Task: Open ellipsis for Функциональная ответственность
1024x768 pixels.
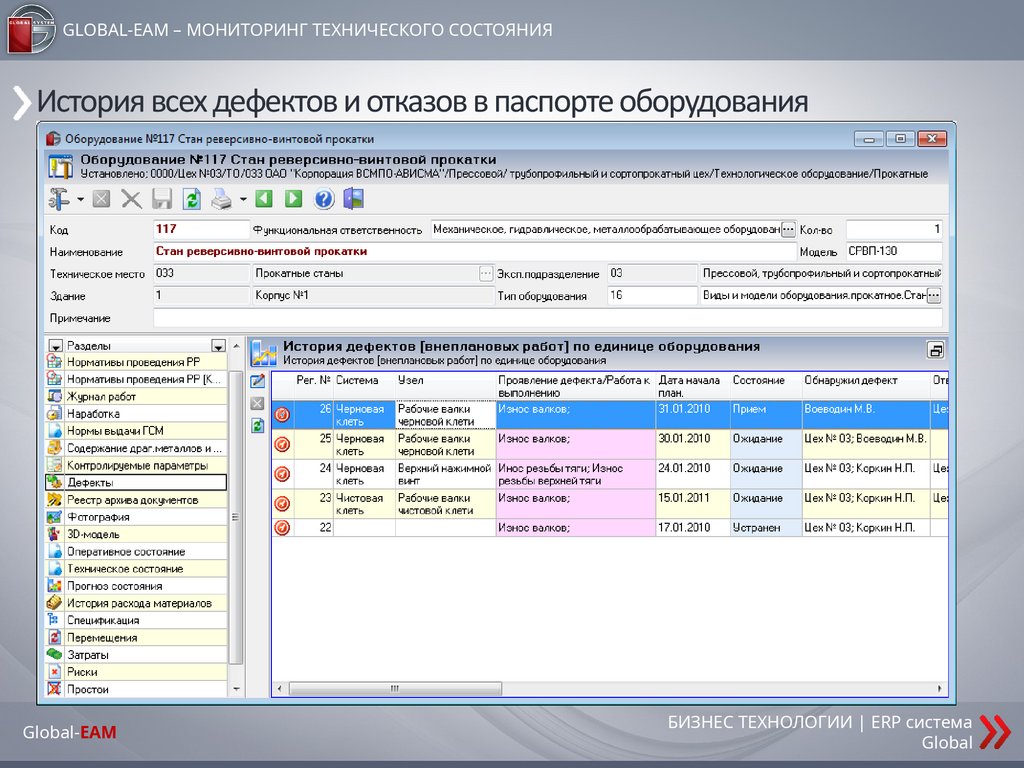Action: pos(789,230)
